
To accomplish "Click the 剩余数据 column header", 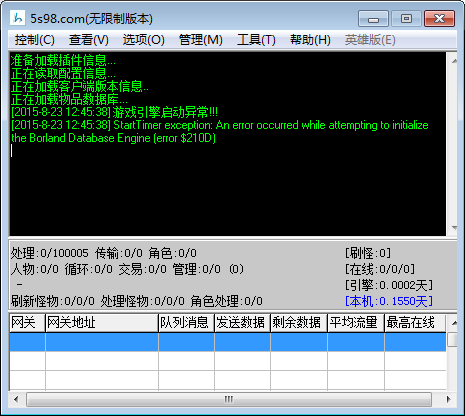I will pos(299,323).
